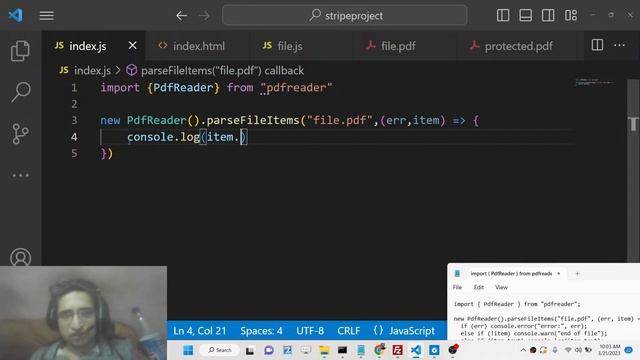The width and height of the screenshot is (640, 360).
Task: Toggle the primary side bar layout icon
Action: pyautogui.click(x=503, y=16)
